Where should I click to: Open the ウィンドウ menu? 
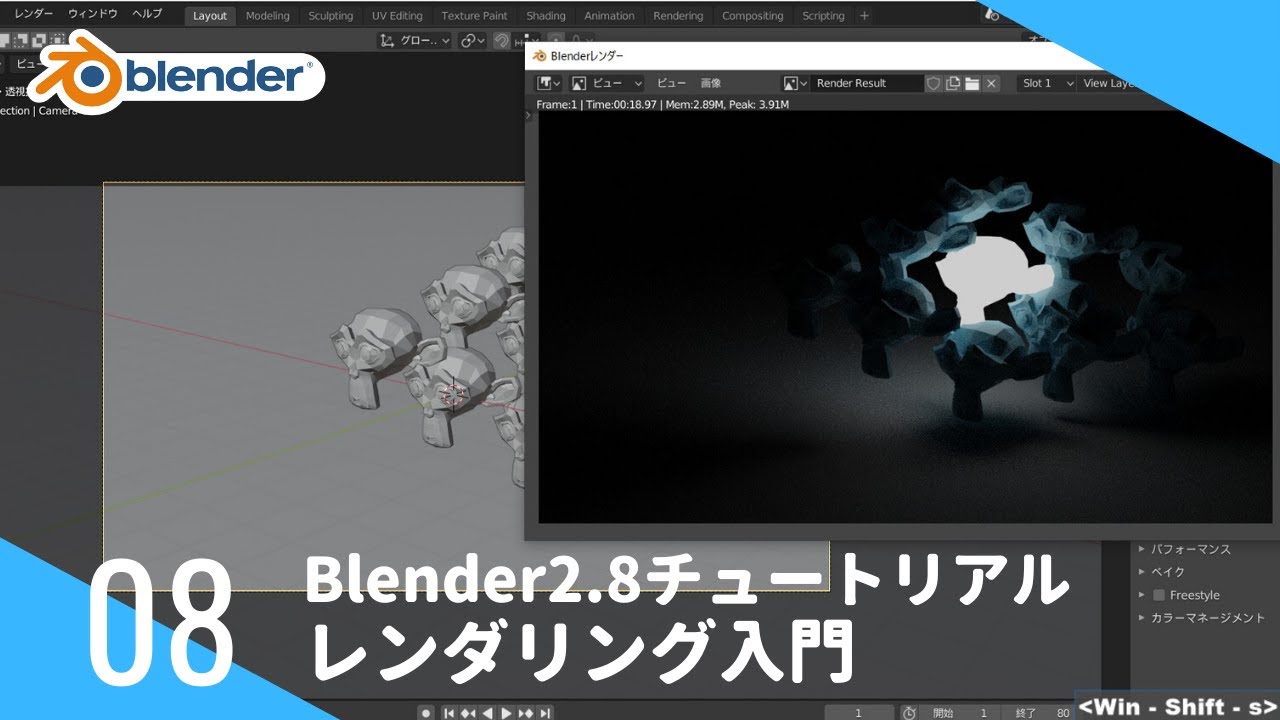tap(92, 14)
